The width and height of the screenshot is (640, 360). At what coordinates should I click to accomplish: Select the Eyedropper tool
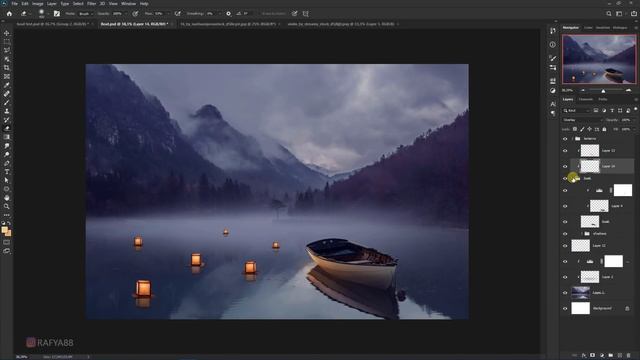coord(7,85)
